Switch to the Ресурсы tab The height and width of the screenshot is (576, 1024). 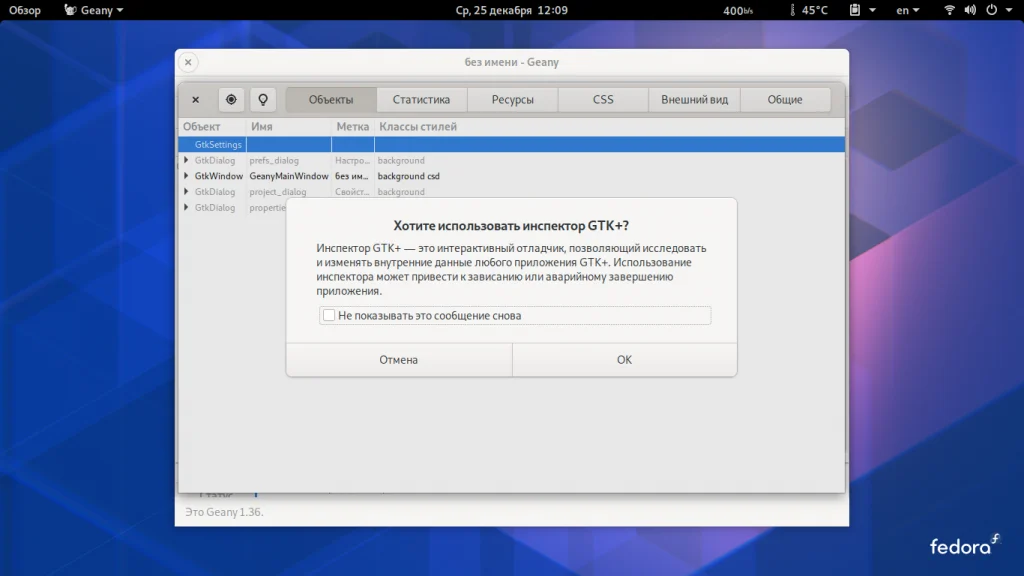(513, 100)
